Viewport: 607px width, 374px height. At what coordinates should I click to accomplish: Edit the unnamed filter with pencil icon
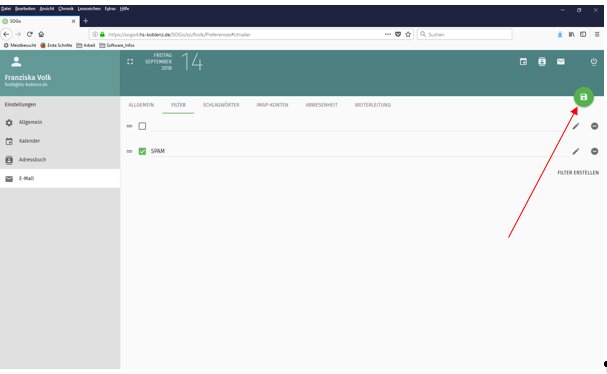tap(576, 126)
